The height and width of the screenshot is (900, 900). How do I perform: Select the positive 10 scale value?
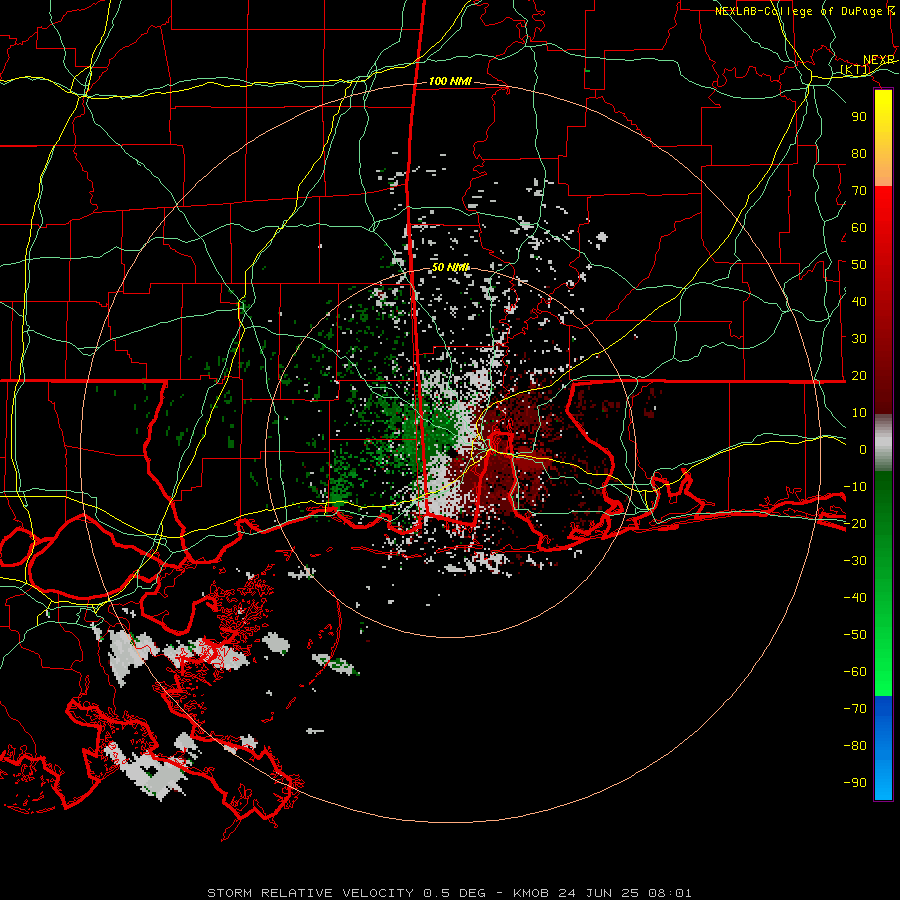point(859,413)
